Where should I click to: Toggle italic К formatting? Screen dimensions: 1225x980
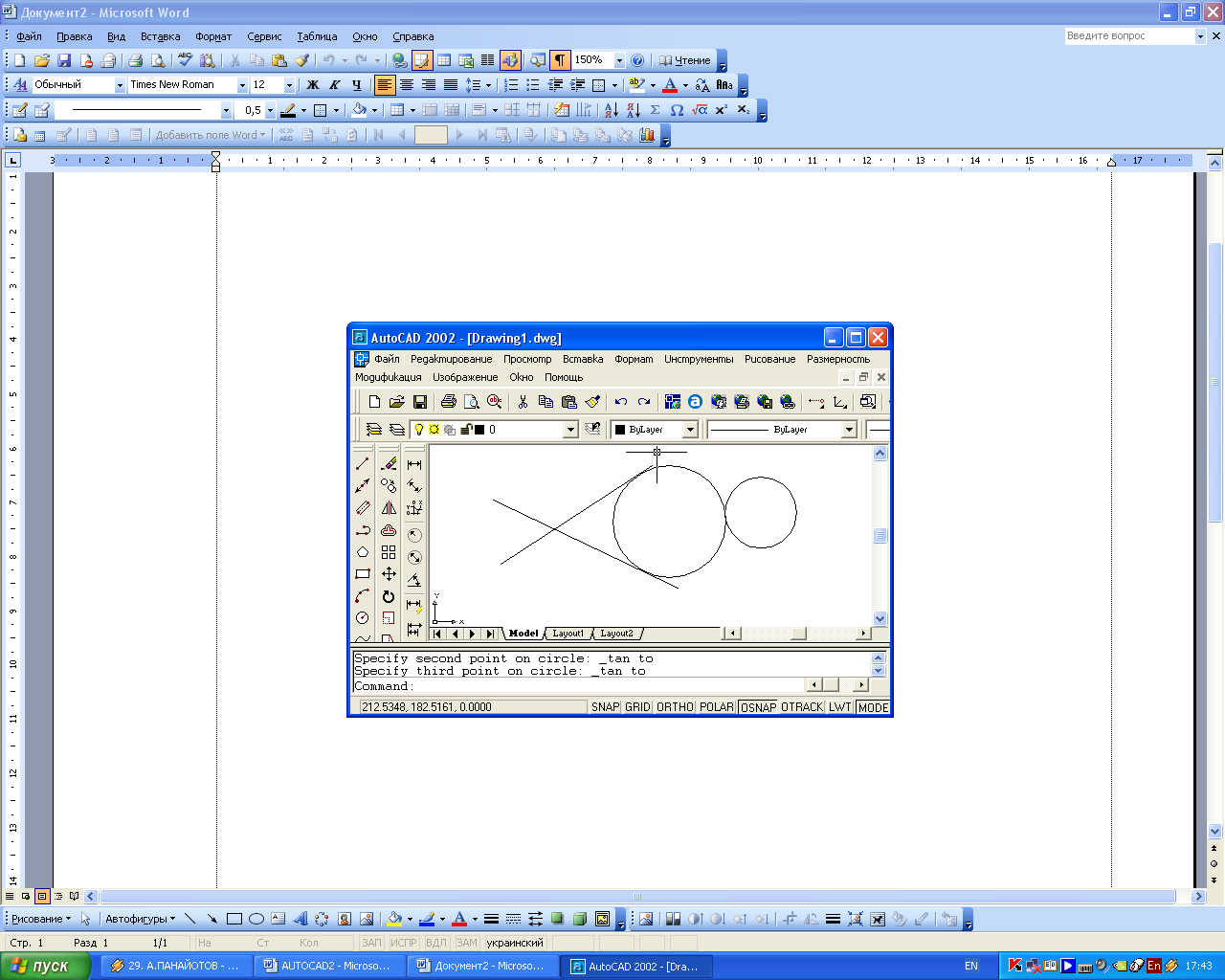click(x=334, y=85)
